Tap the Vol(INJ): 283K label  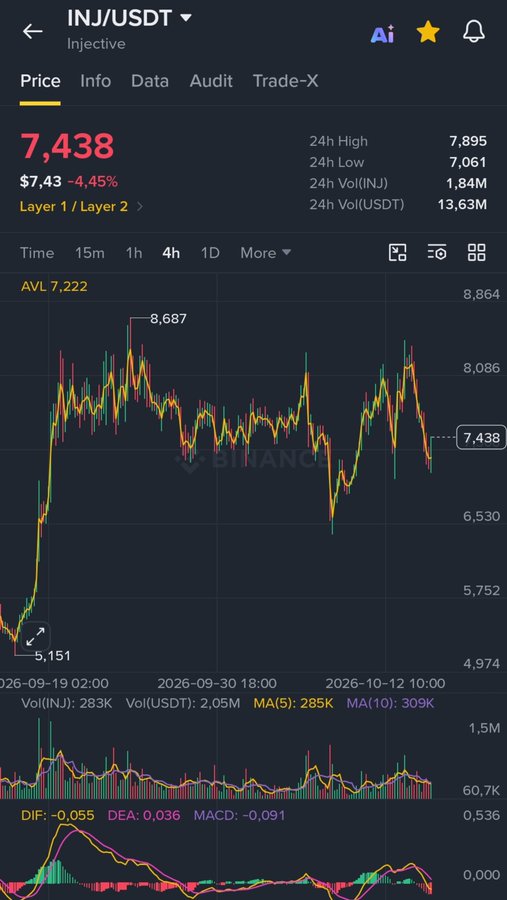(x=67, y=703)
